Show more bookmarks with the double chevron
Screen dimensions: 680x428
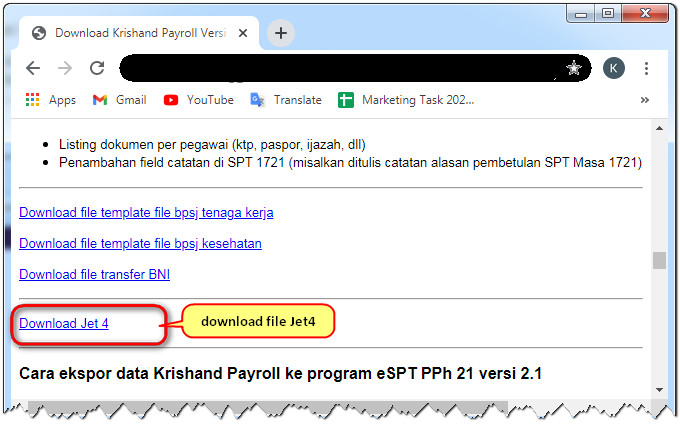[x=644, y=100]
